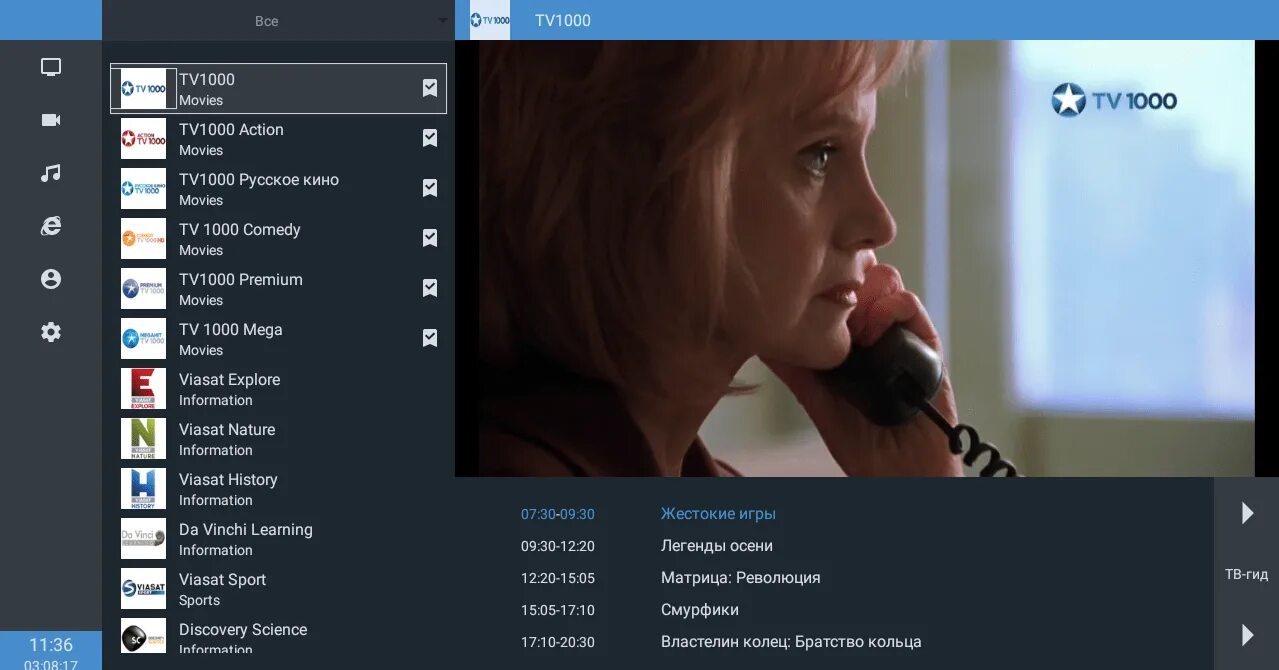1279x670 pixels.
Task: Click TV1000 channel logo in list
Action: click(x=143, y=89)
